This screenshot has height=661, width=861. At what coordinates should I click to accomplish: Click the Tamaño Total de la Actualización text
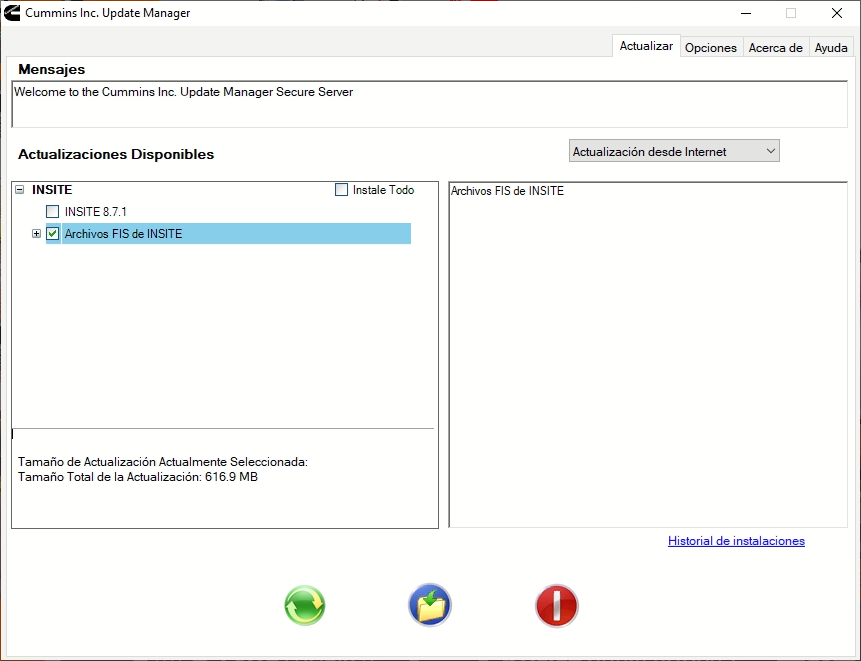tap(138, 477)
